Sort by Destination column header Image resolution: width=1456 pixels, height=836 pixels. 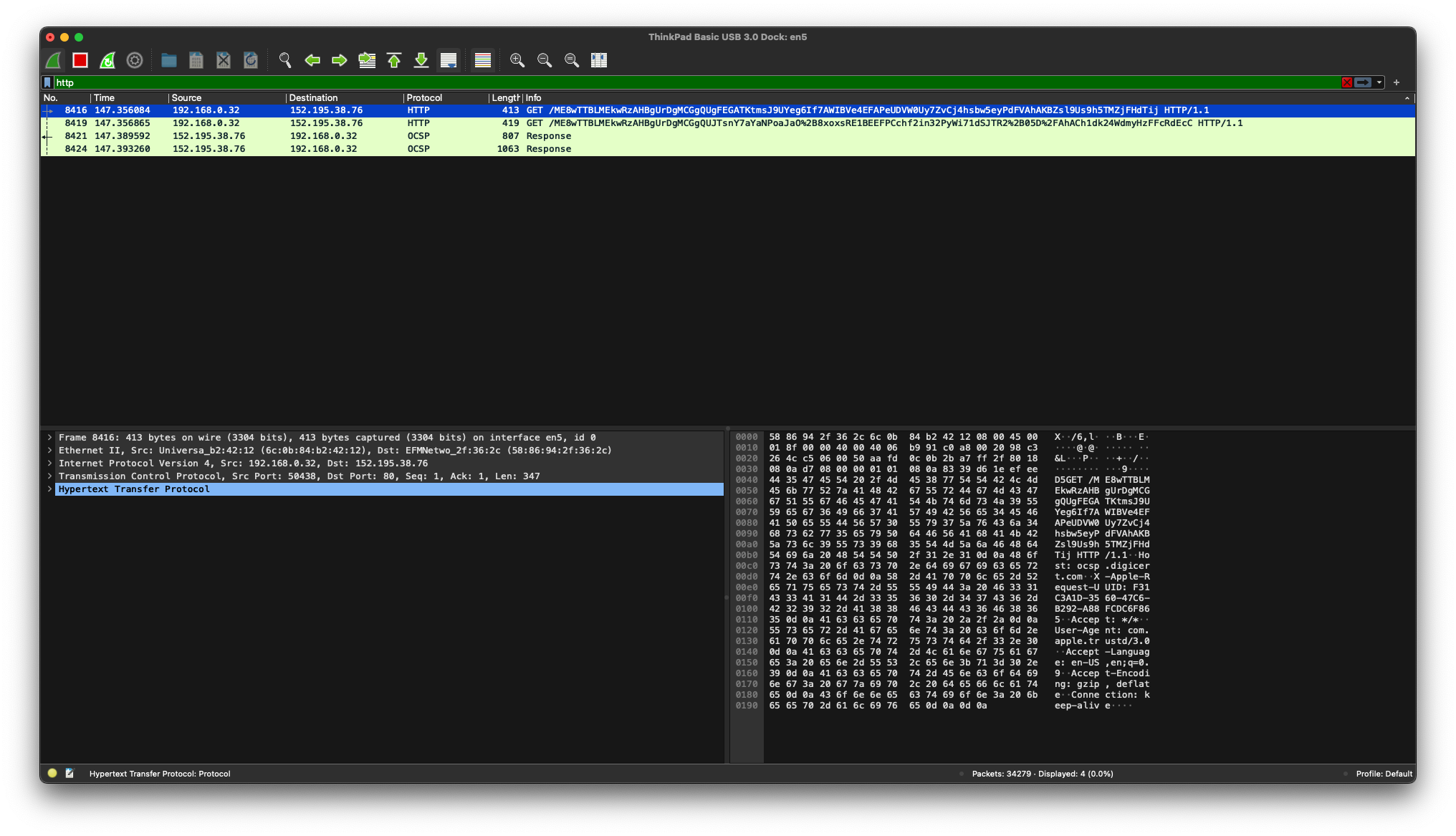(313, 97)
